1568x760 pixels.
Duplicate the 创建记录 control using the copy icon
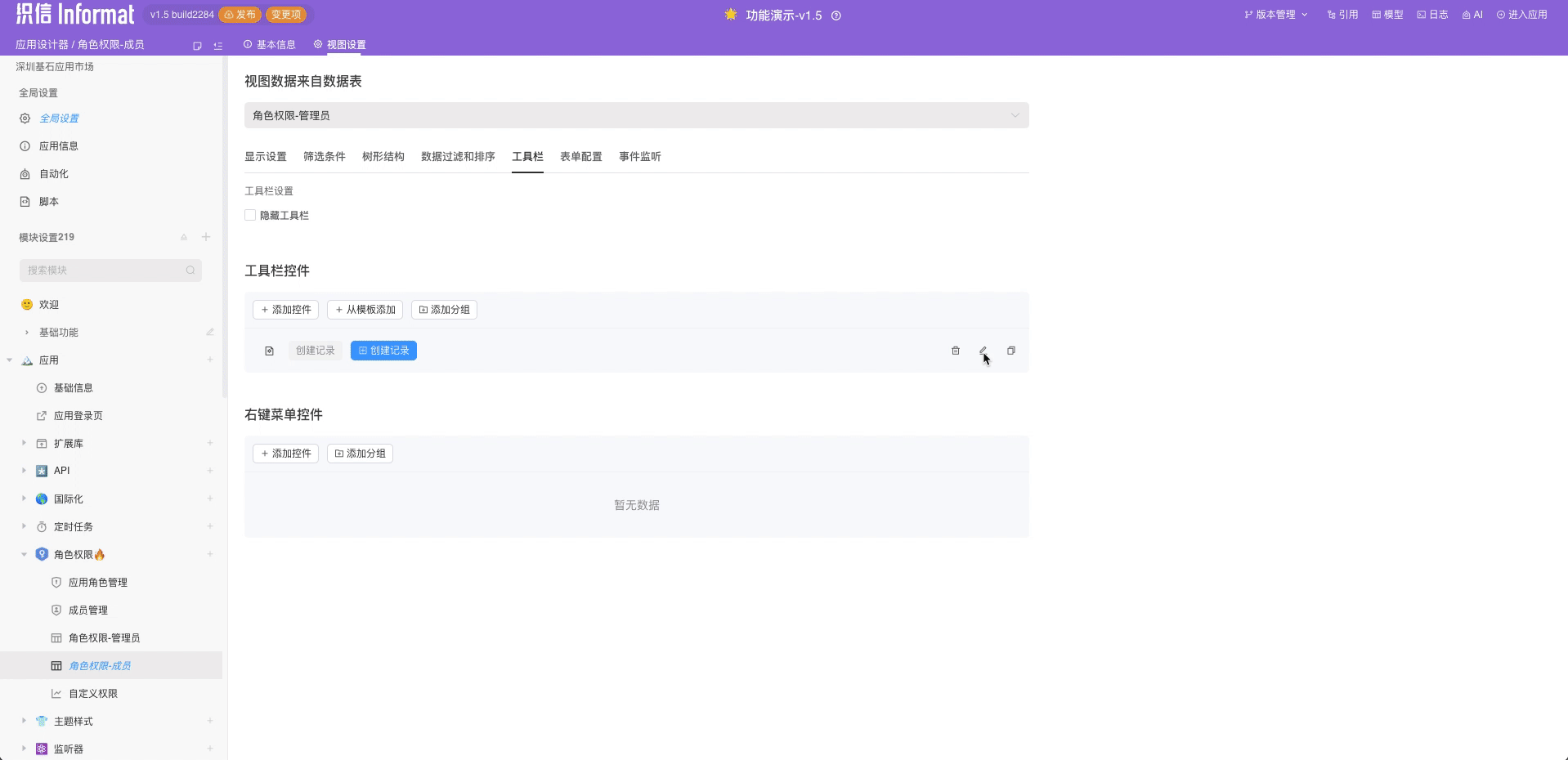[1011, 351]
